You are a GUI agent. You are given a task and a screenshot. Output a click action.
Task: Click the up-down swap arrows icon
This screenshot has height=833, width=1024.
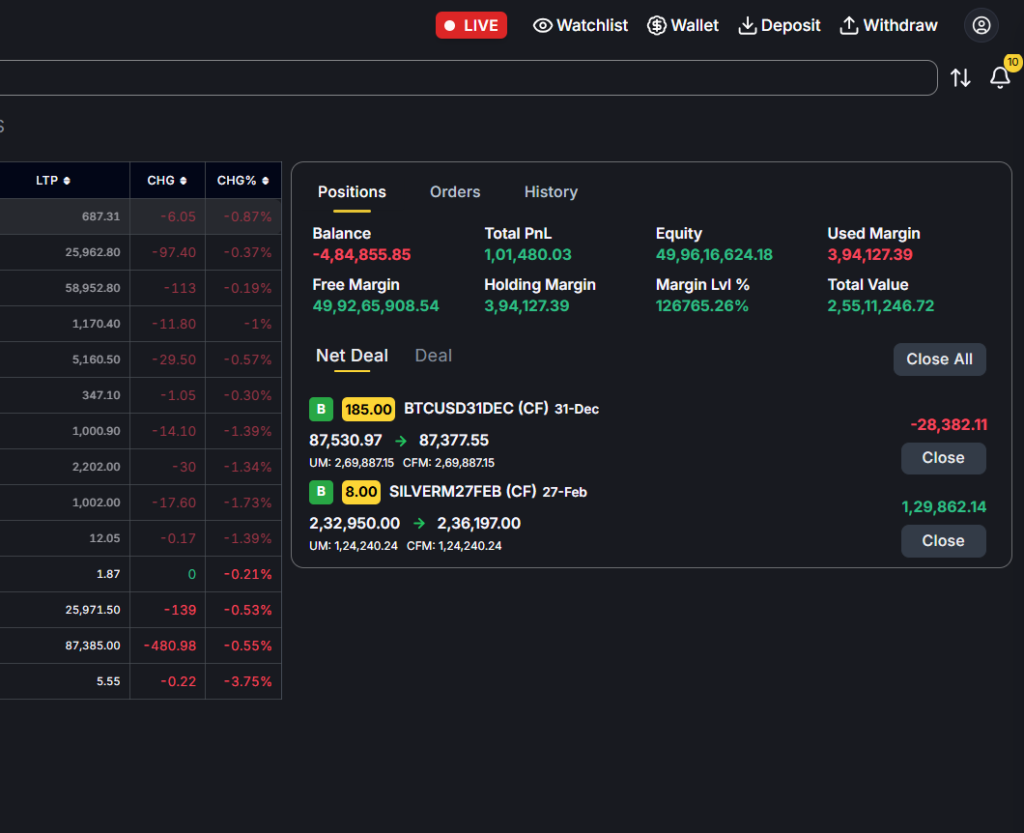960,78
